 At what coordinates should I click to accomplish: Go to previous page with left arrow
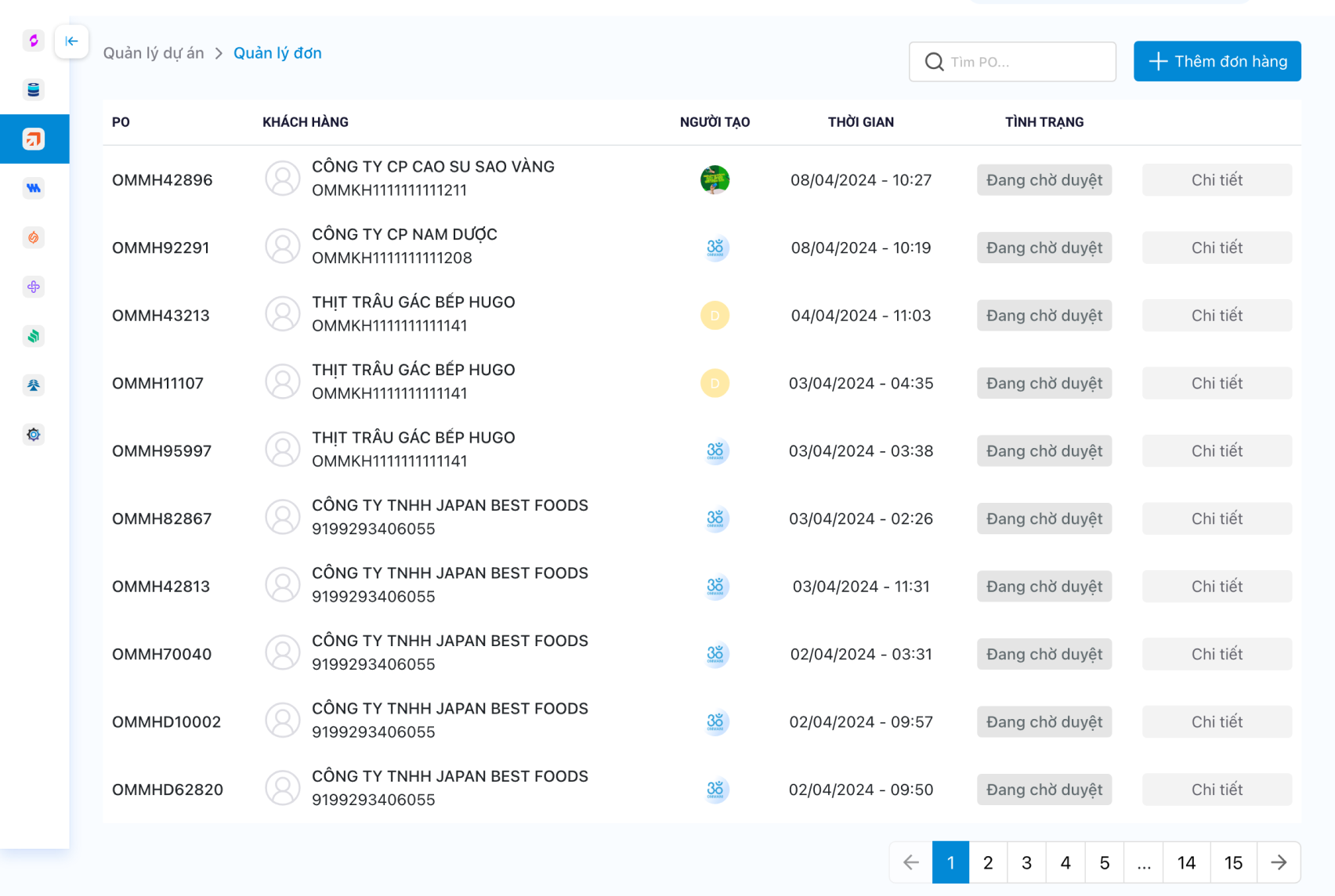pyautogui.click(x=910, y=862)
